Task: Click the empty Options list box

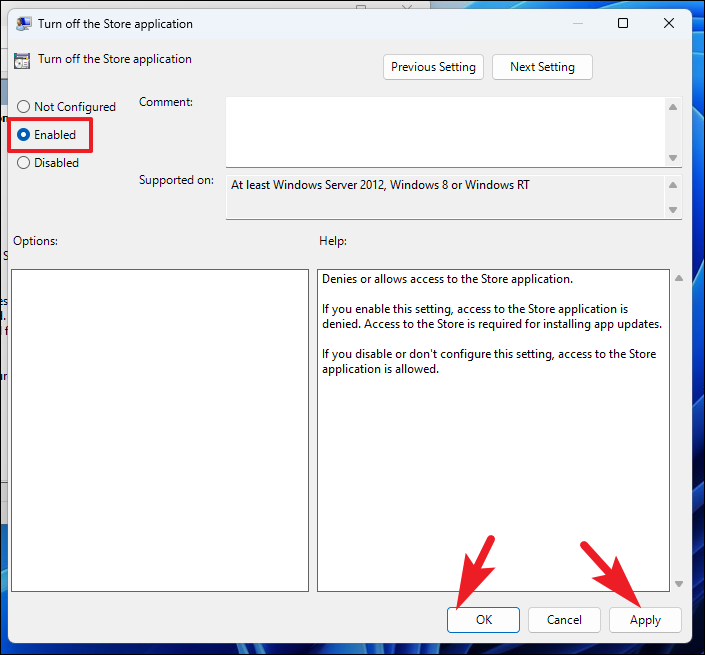Action: [160, 430]
